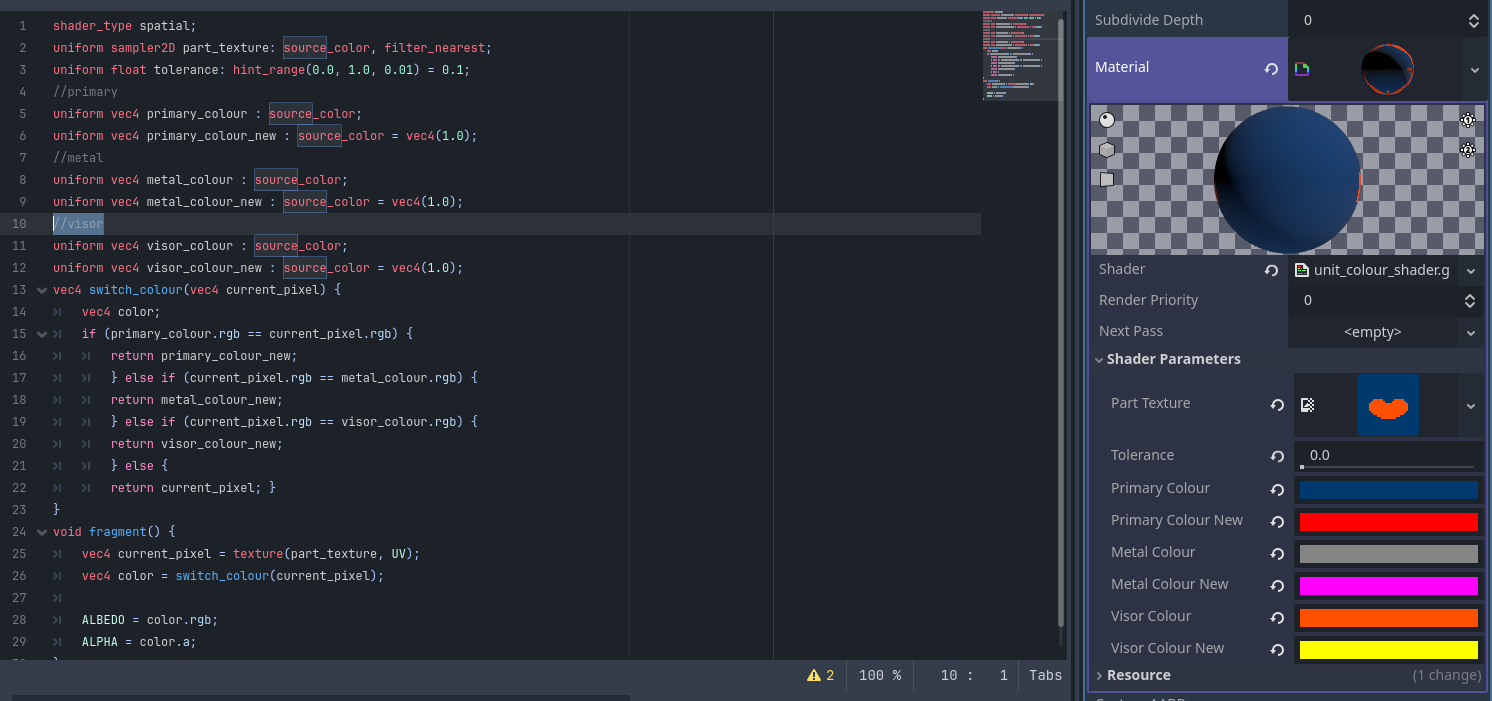Select the sphere preview shape icon
This screenshot has height=701, width=1492.
tap(1107, 121)
